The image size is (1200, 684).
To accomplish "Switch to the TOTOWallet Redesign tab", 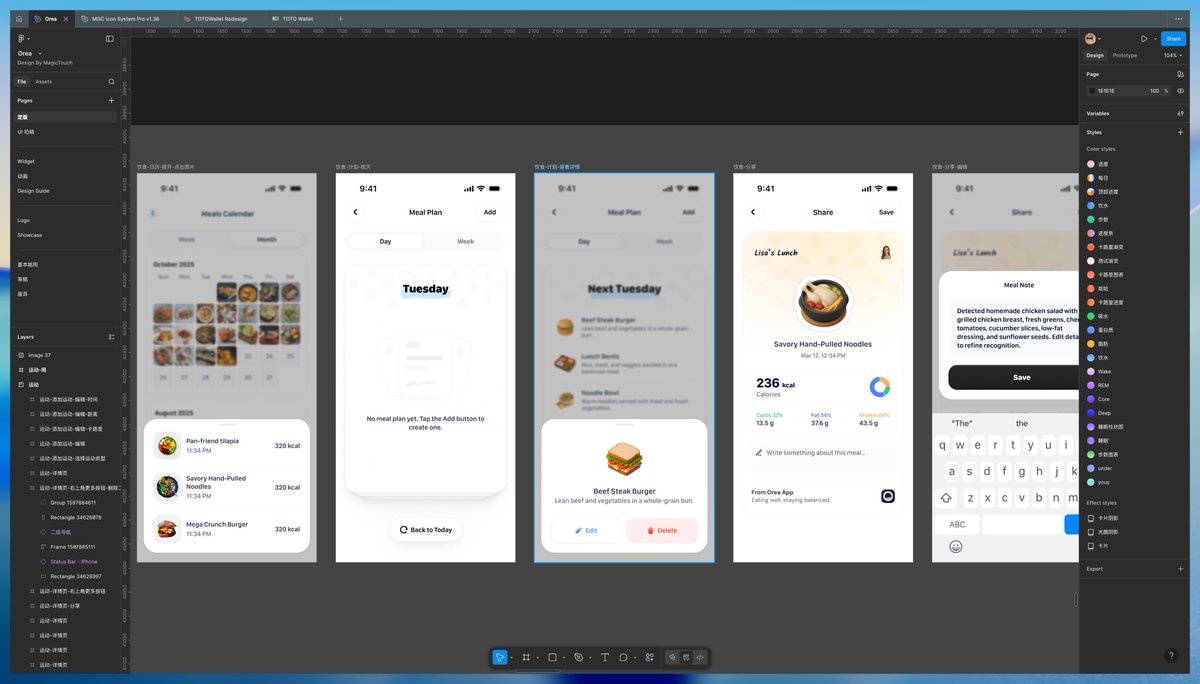I will coord(221,19).
